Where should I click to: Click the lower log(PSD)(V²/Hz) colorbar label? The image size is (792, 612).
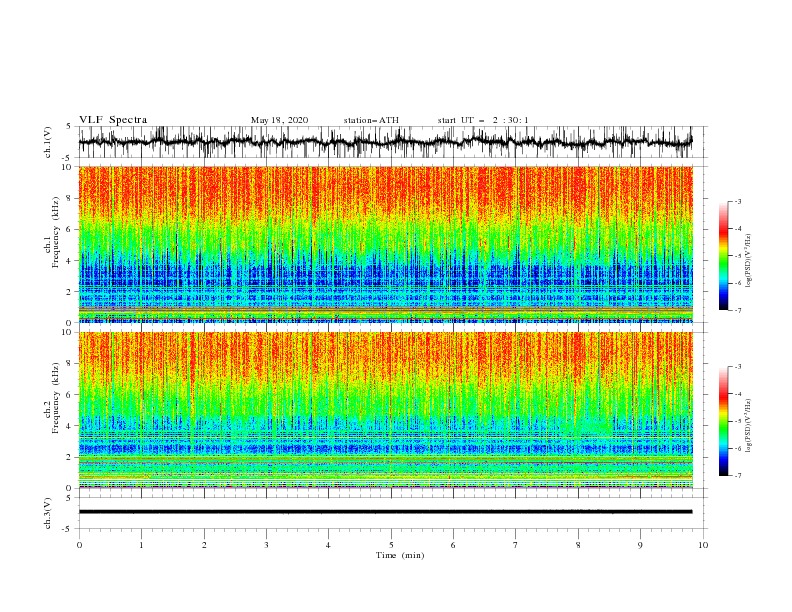click(x=749, y=425)
